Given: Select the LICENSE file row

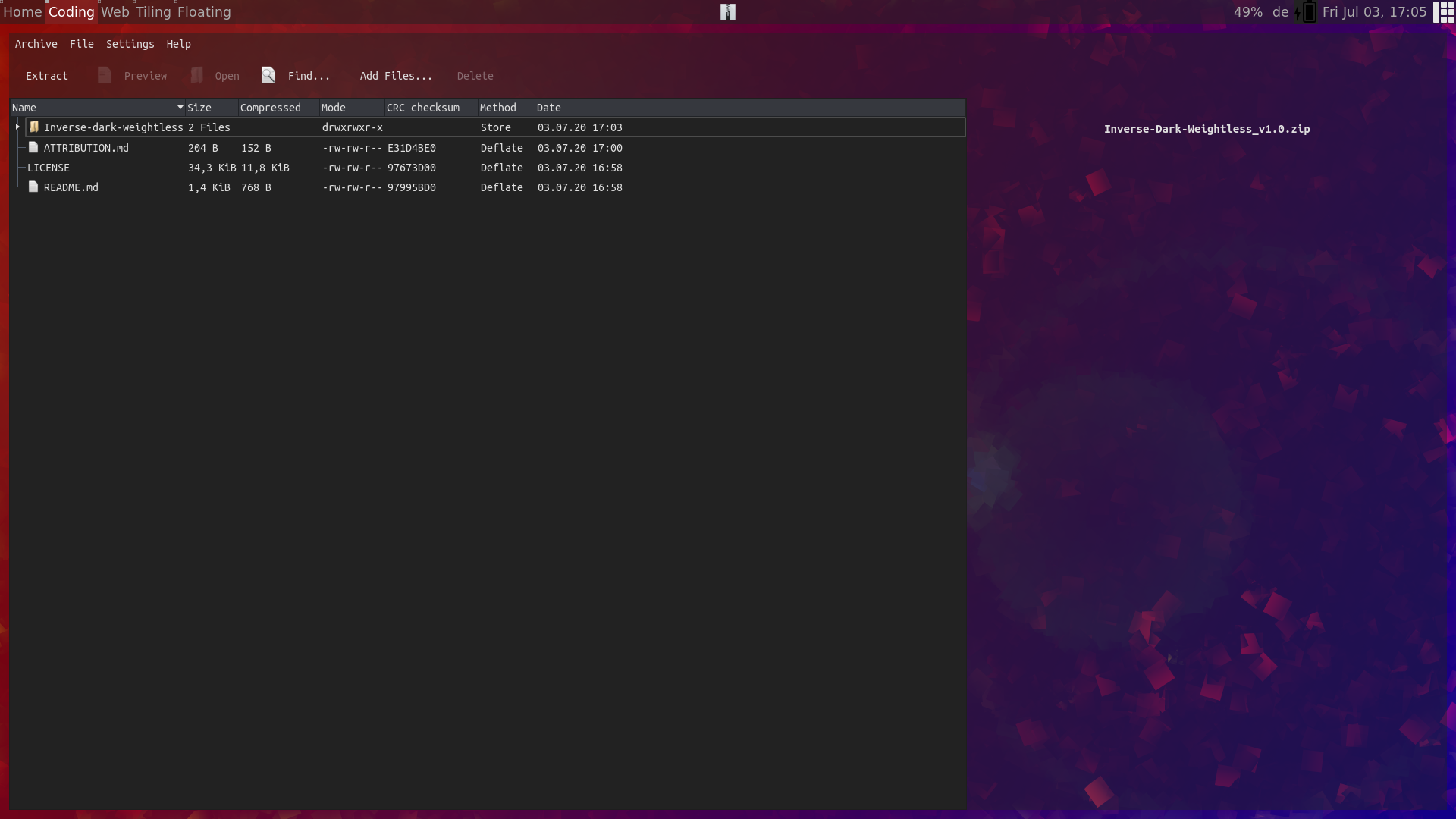Looking at the screenshot, I should coord(49,168).
